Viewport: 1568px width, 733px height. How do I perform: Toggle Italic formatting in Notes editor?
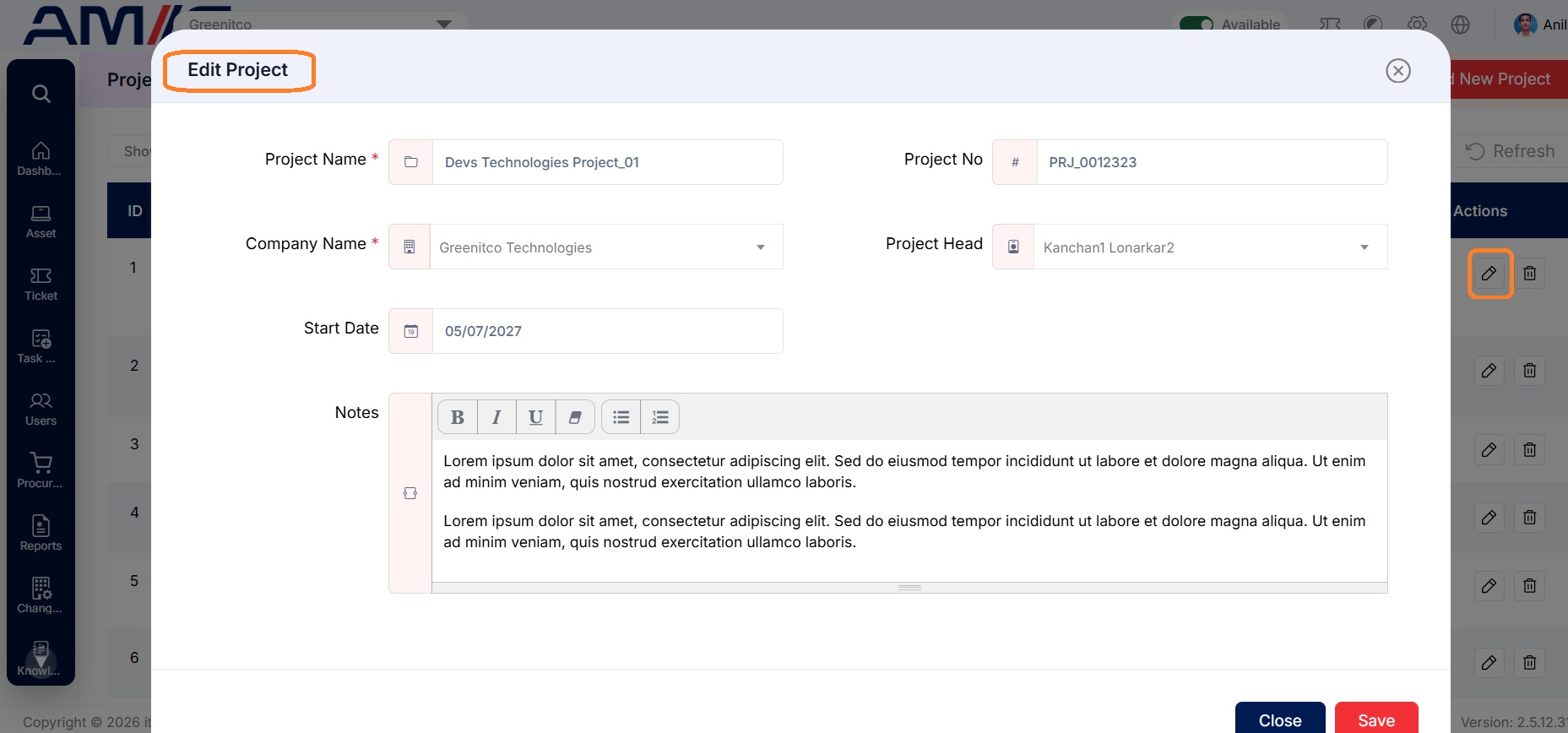coord(496,417)
